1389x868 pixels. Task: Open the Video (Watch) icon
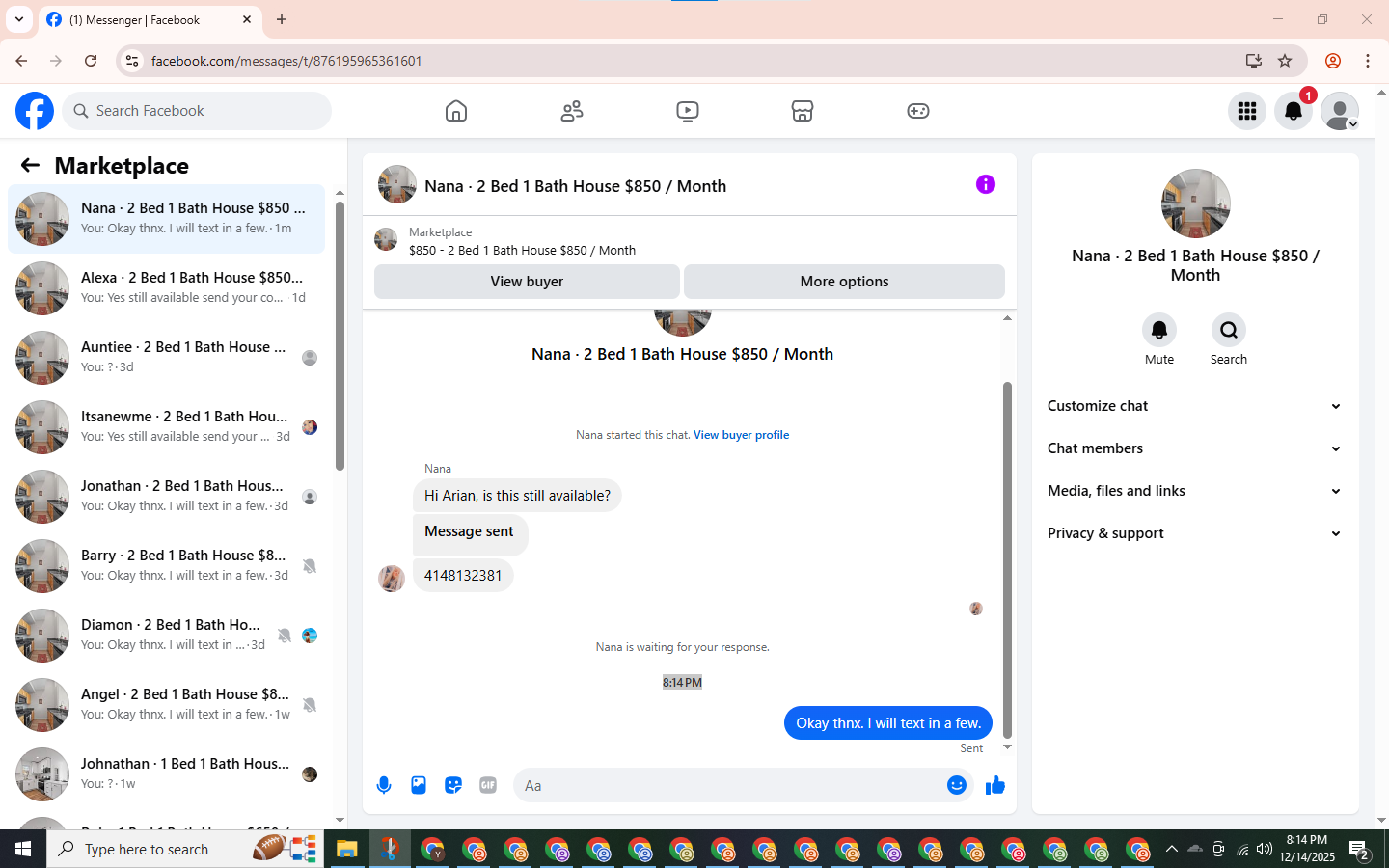click(x=688, y=111)
